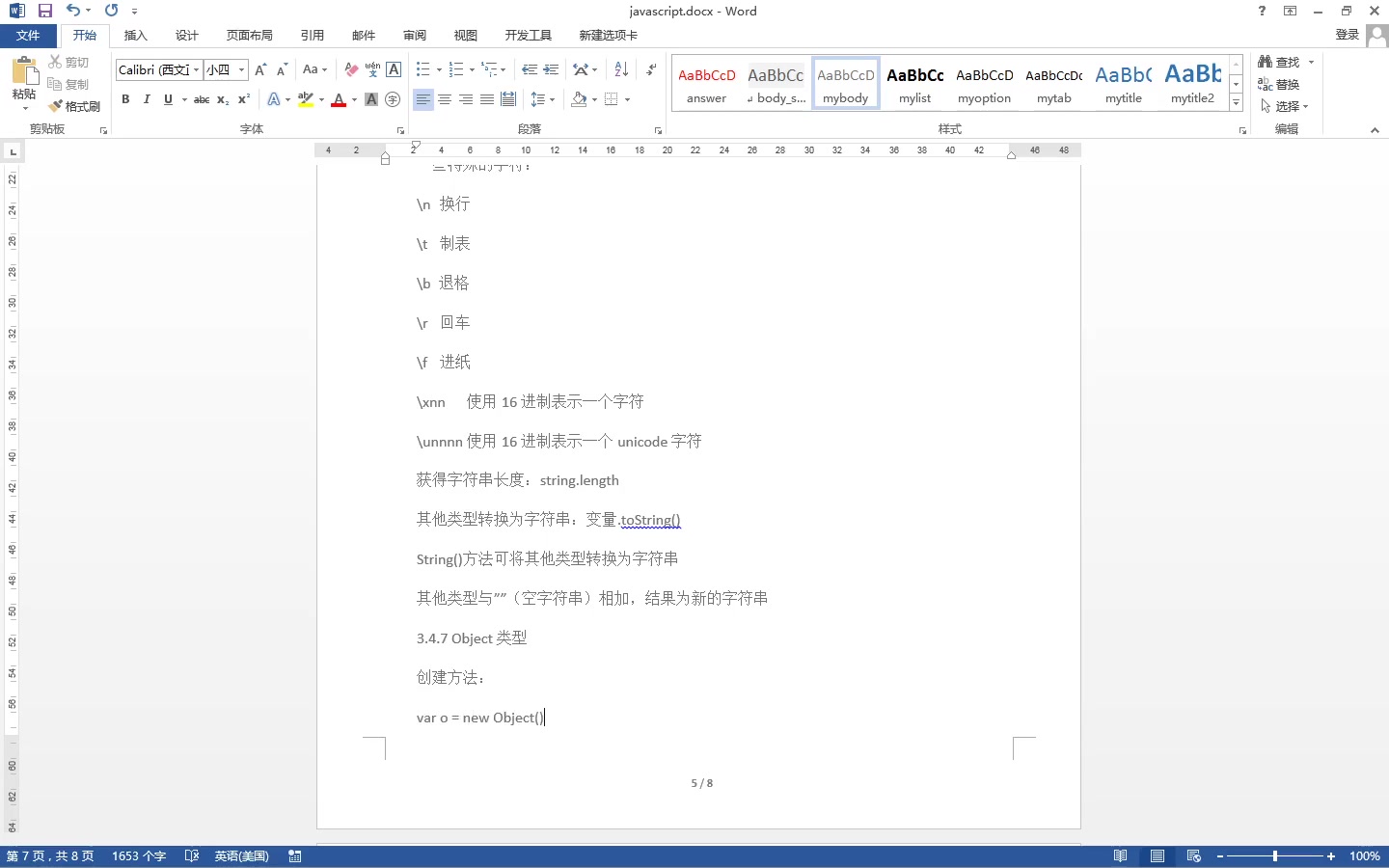Apply subscript formatting
The height and width of the screenshot is (868, 1389).
tap(223, 99)
